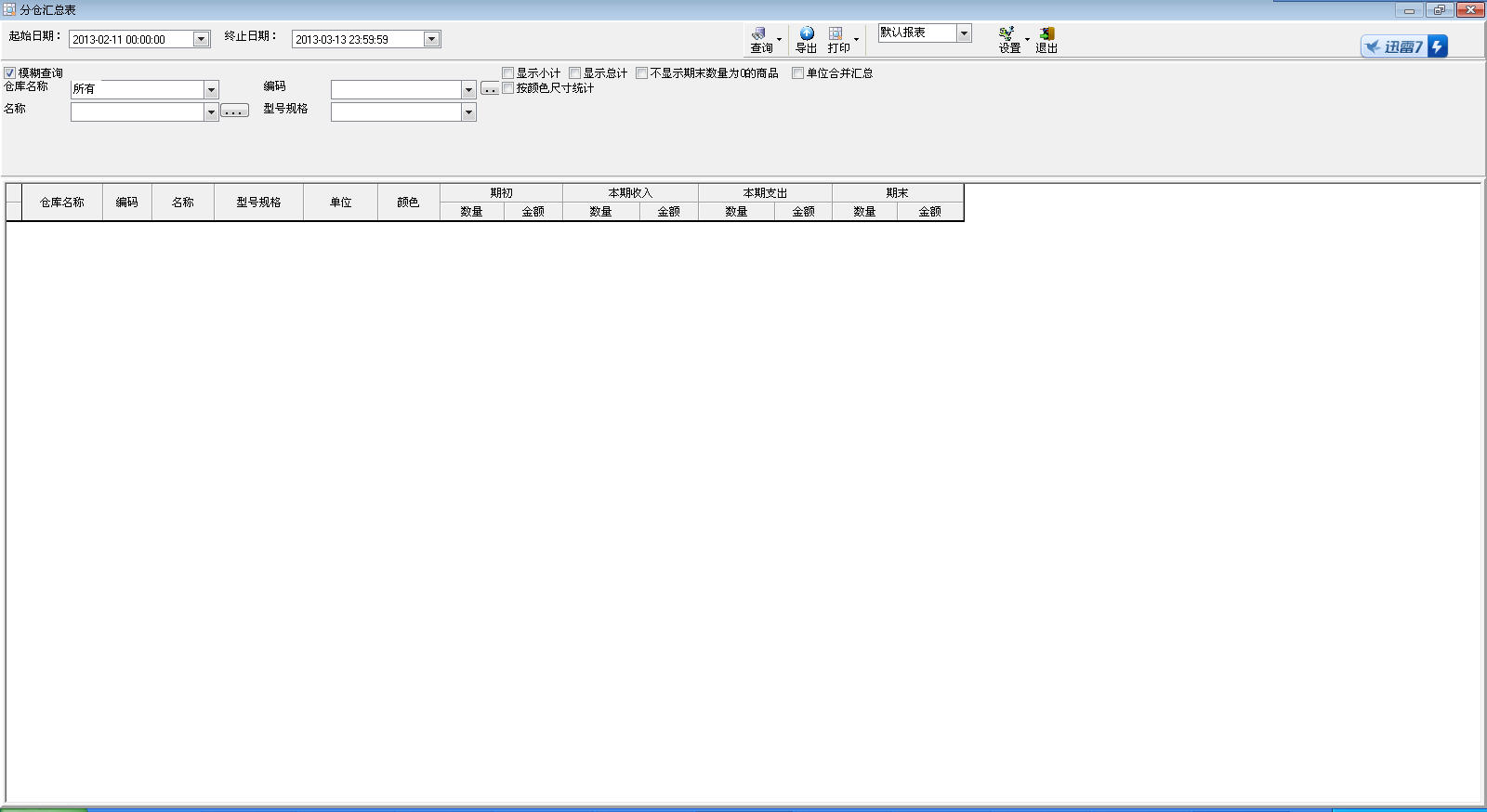Open the 终止日期 date picker dropdown
Image resolution: width=1487 pixels, height=812 pixels.
(x=431, y=39)
